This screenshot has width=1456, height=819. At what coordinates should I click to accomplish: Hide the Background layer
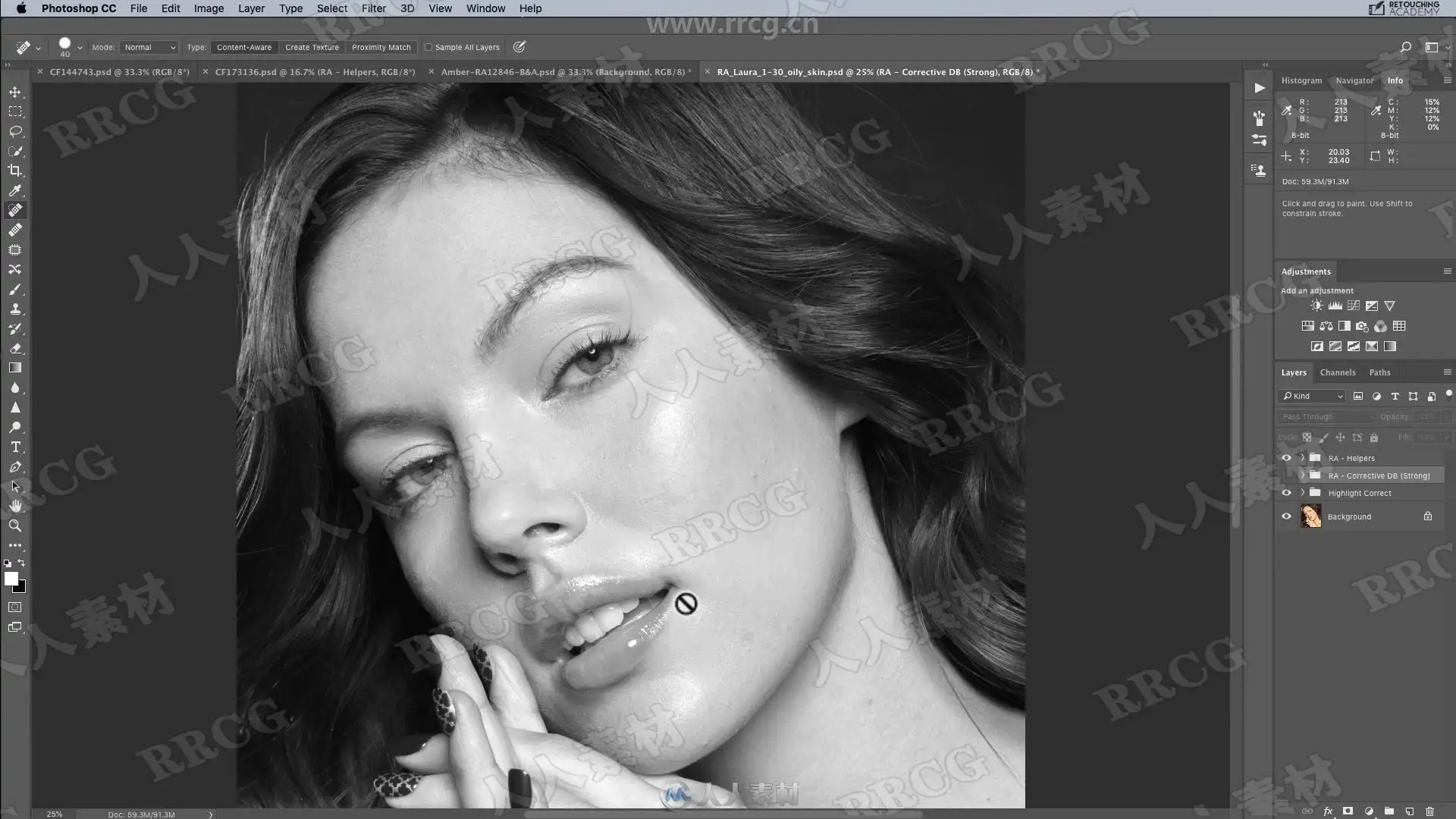tap(1286, 516)
